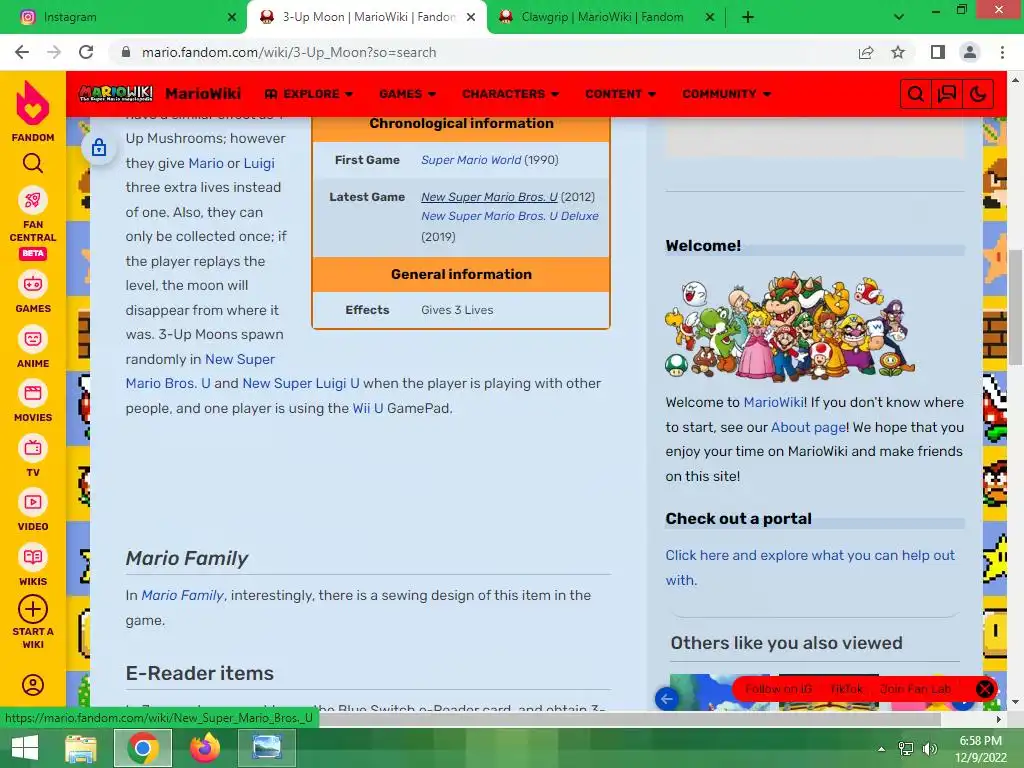Open the Discuss speech-bubble icon in header
The image size is (1024, 768).
coord(947,95)
